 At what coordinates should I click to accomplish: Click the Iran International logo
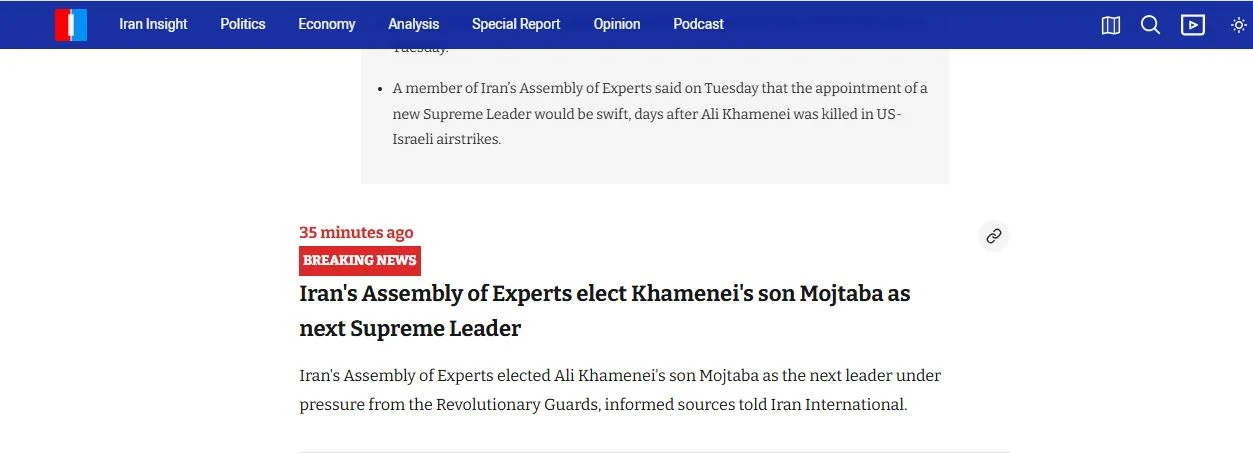[71, 24]
